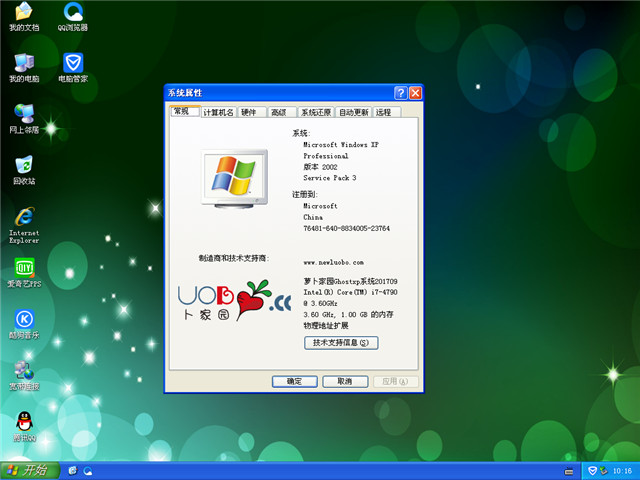Switch to the Automatic Updates (自动更新) tab
640x480 pixels.
click(353, 112)
